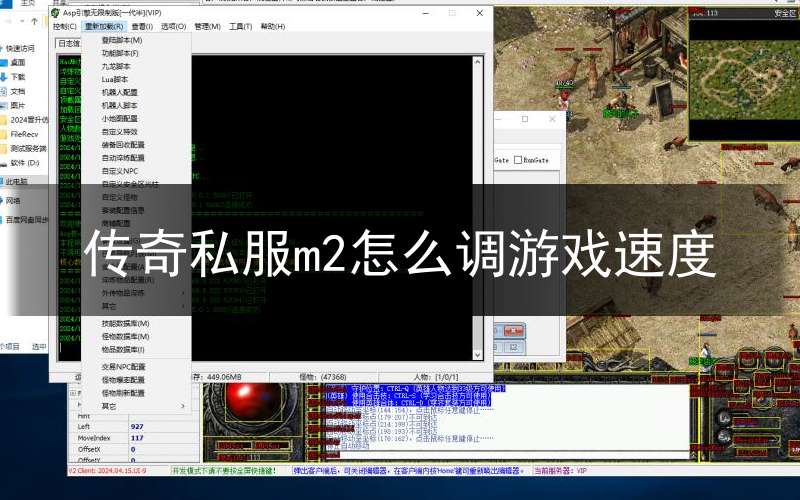Screen dimensions: 800x500
Task: Open the 查看(I) menu
Action: pyautogui.click(x=142, y=27)
